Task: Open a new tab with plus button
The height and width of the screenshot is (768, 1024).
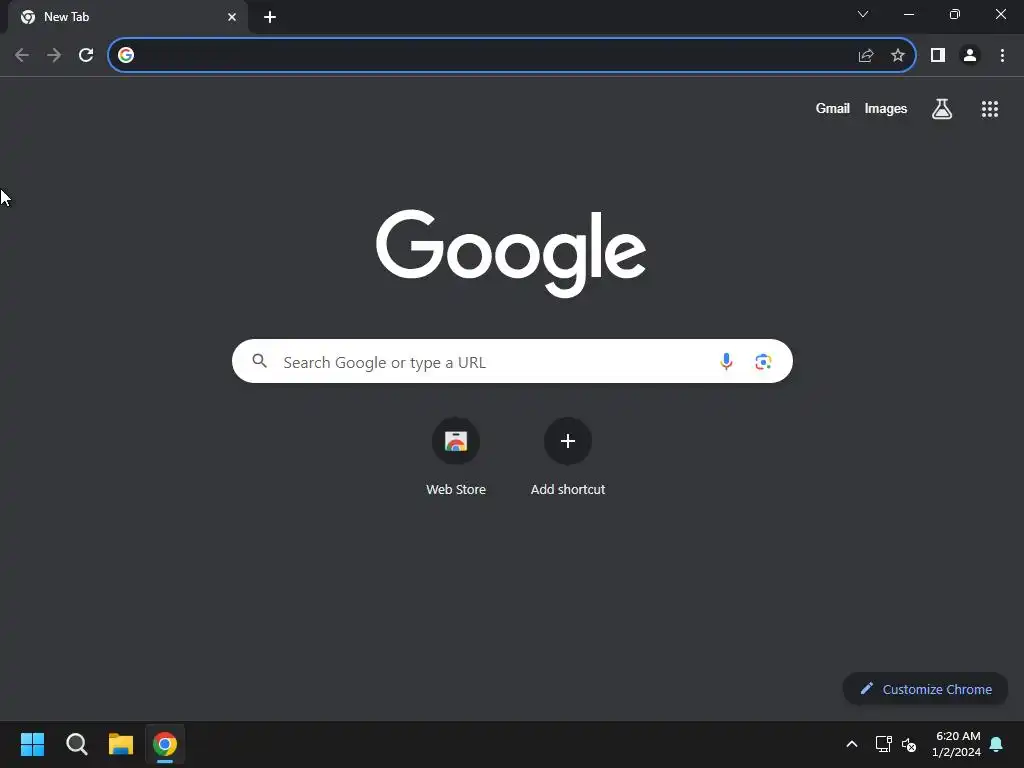Action: pos(270,17)
